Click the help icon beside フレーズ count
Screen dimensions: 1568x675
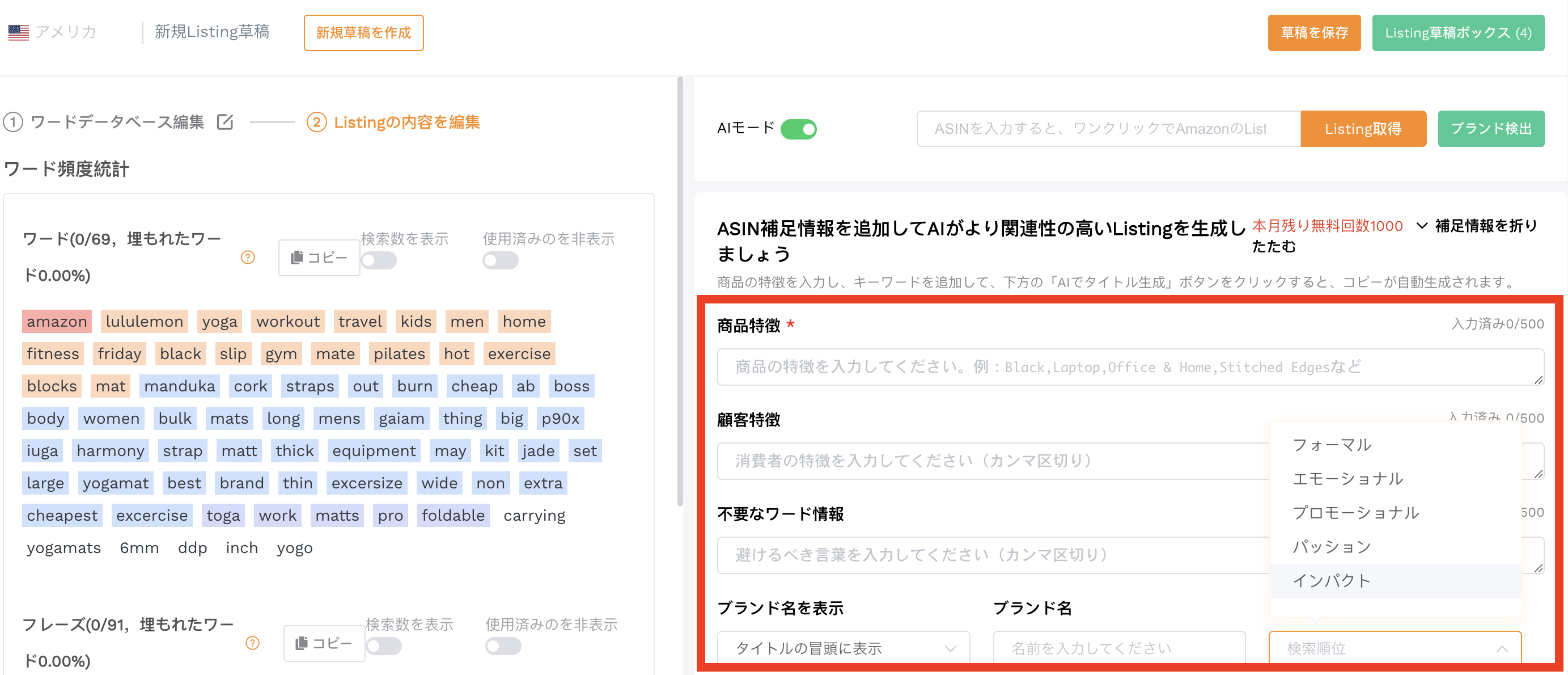point(253,643)
